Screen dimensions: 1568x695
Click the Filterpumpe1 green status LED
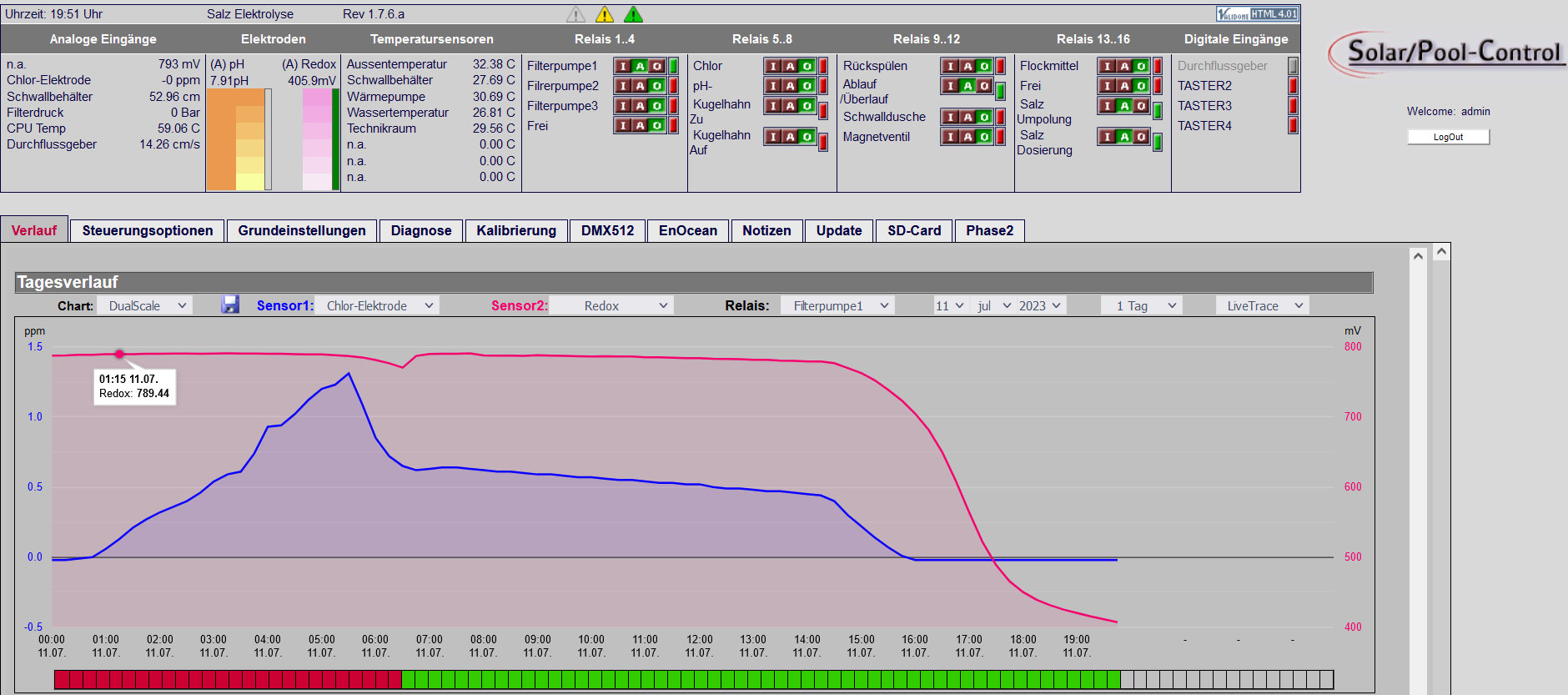[673, 66]
